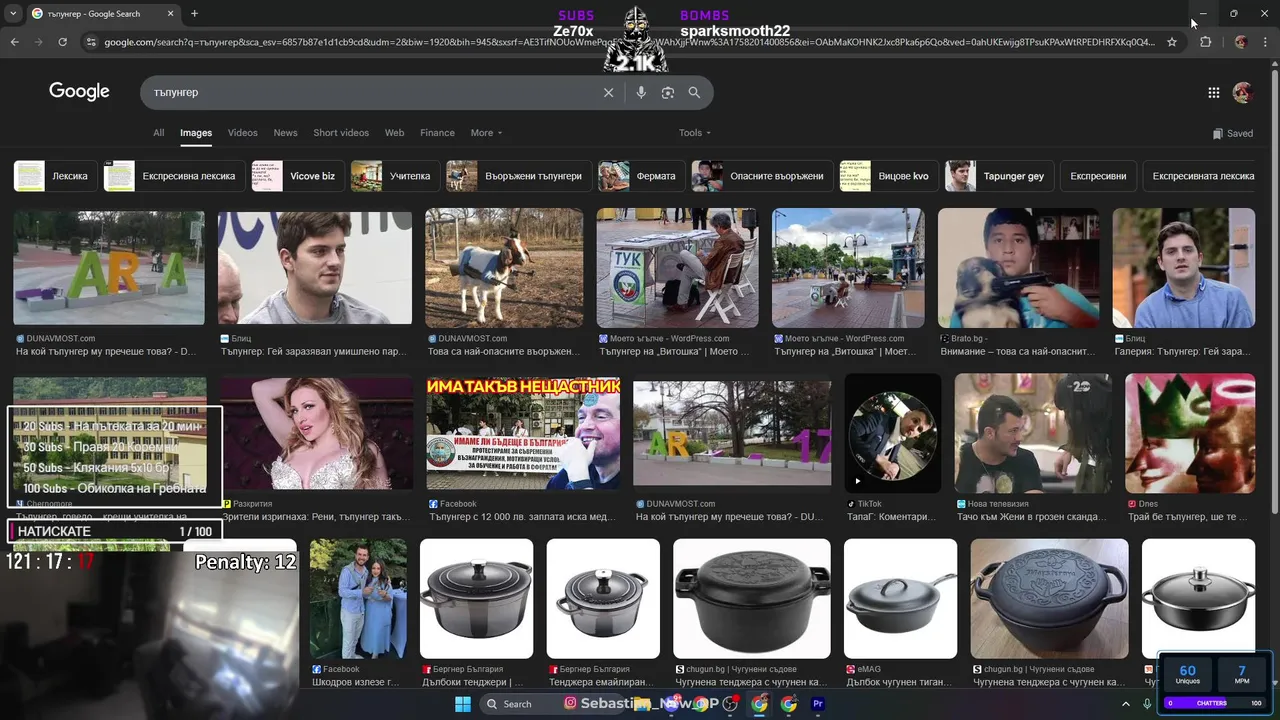This screenshot has height=720, width=1280.
Task: Select the 'Tapunger gey' filter chip
Action: (x=999, y=176)
